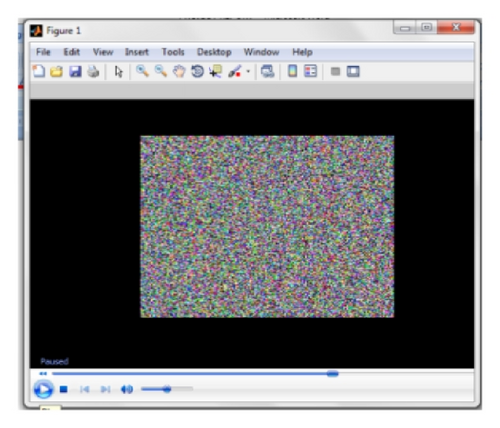The height and width of the screenshot is (428, 500).
Task: Toggle the Insert Colorbar icon
Action: click(x=292, y=71)
